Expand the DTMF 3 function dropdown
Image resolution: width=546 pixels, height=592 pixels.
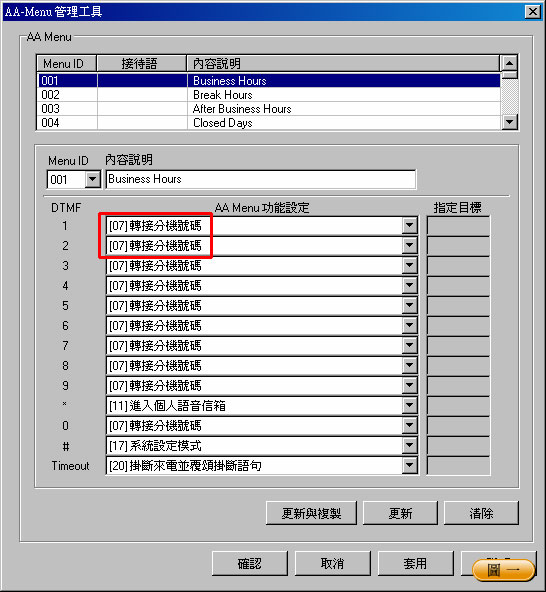coord(410,266)
